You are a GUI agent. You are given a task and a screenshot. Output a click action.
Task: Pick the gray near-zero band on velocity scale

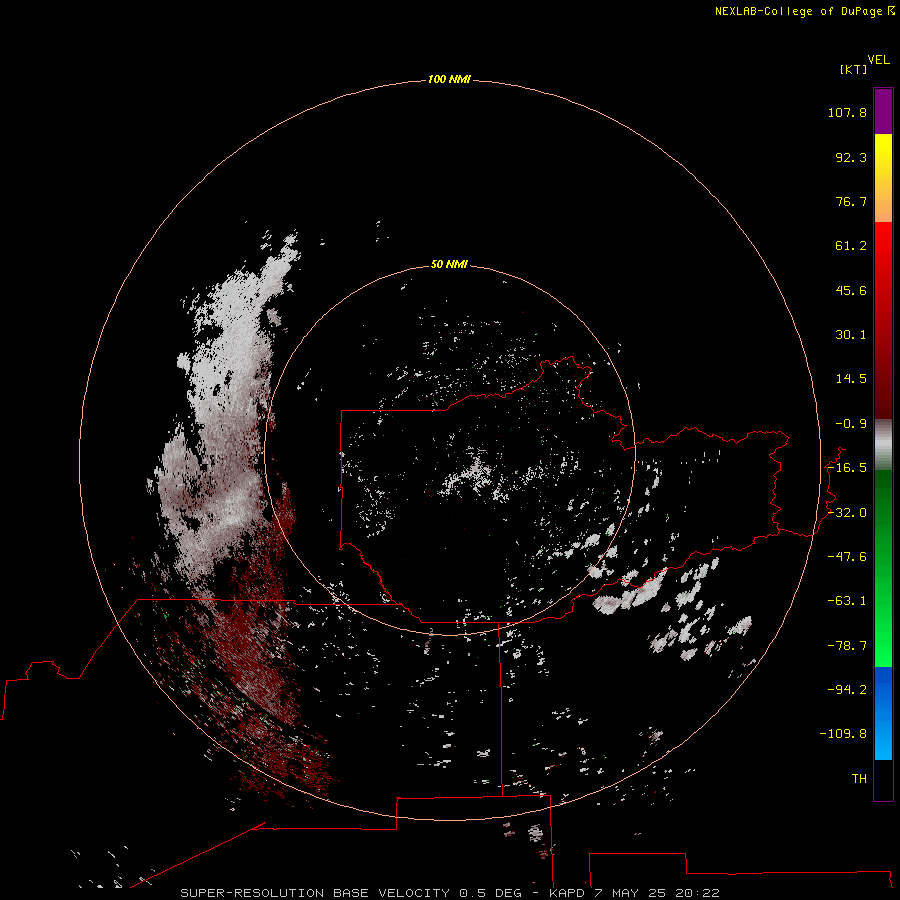tap(883, 444)
